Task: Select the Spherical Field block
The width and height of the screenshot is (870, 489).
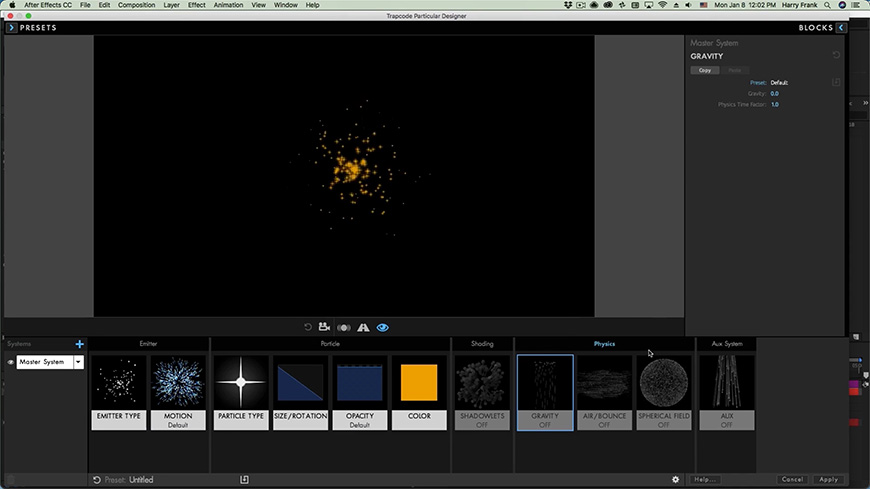Action: coord(664,392)
